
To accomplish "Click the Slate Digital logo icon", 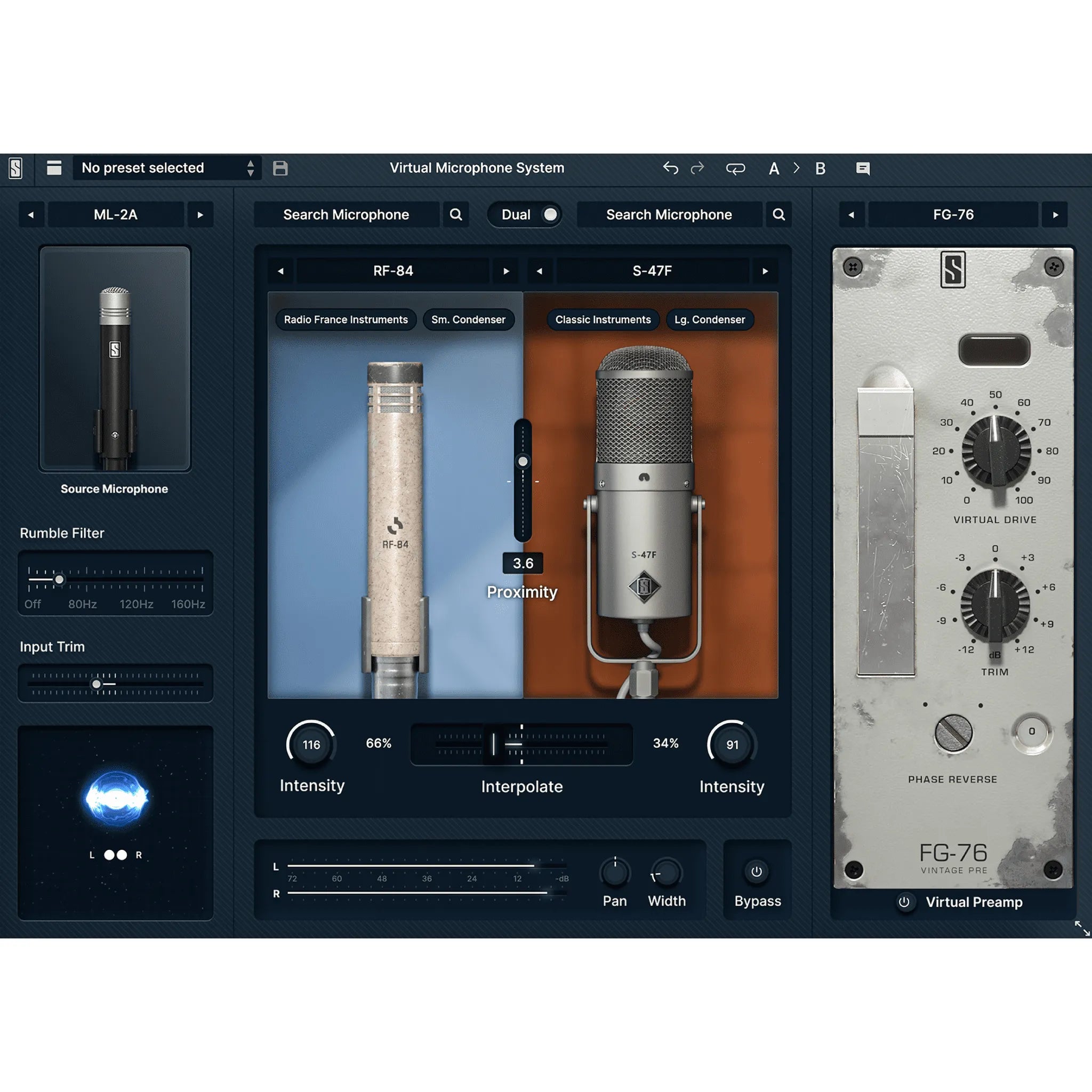I will pos(17,168).
